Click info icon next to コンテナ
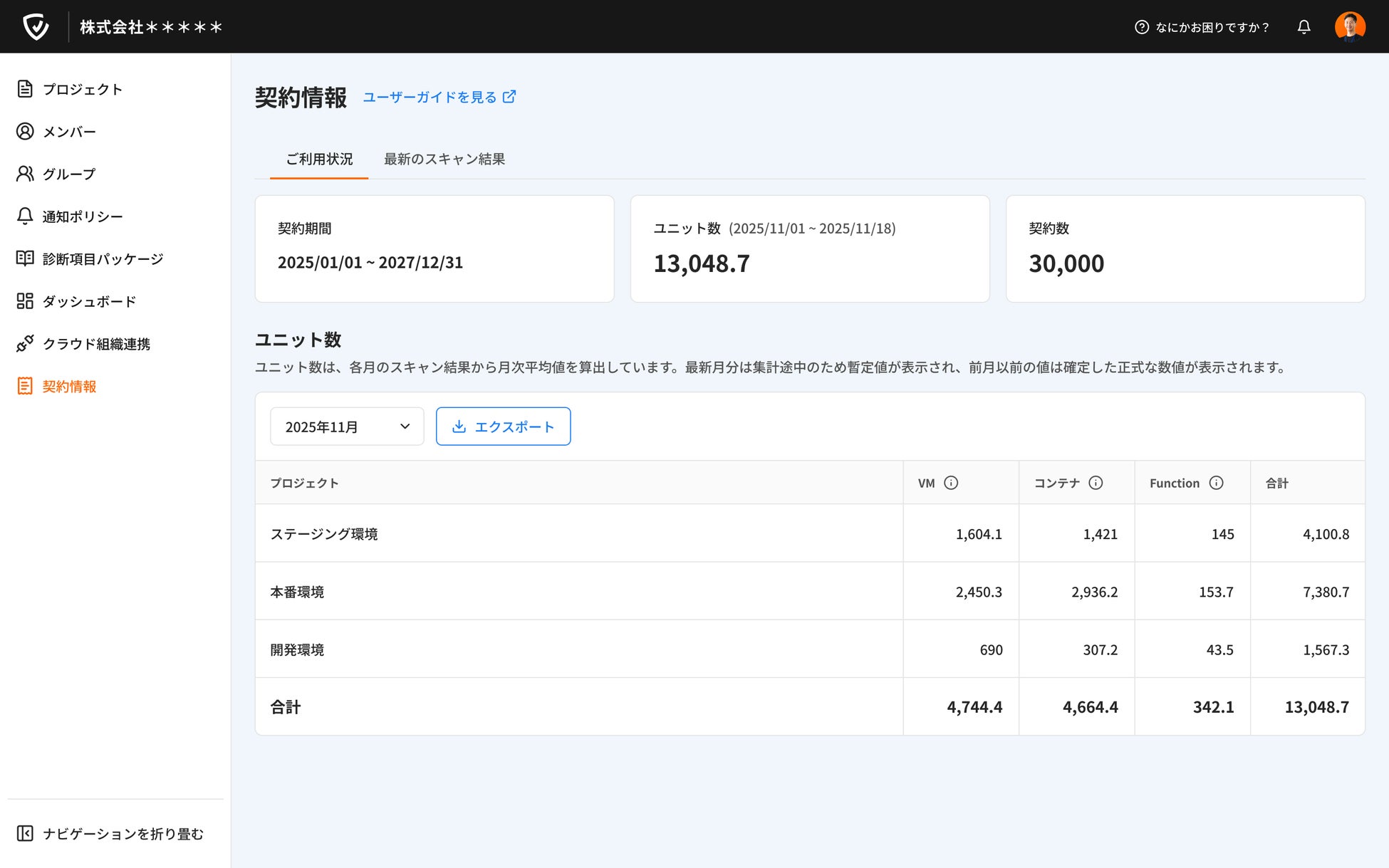The height and width of the screenshot is (868, 1389). coord(1096,483)
